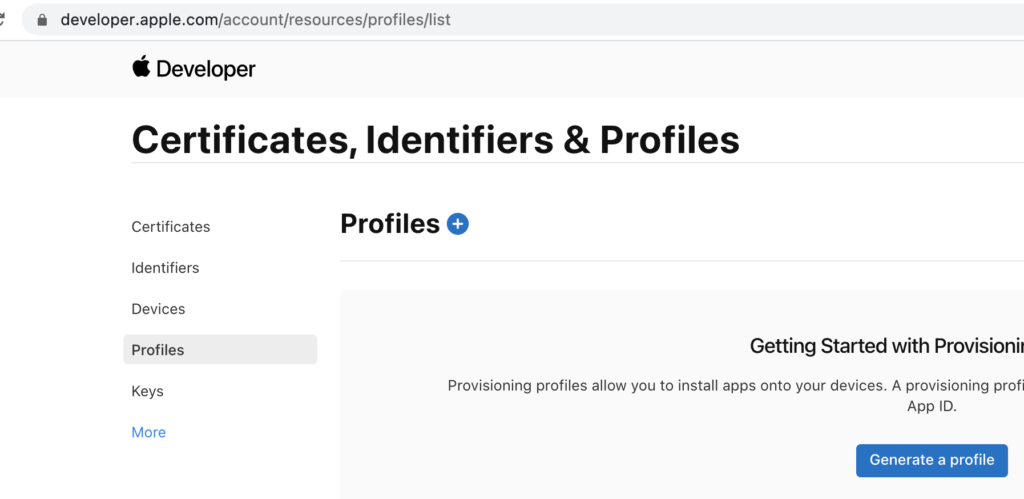Viewport: 1024px width, 499px height.
Task: Expand the blue More link in sidebar
Action: click(x=148, y=432)
